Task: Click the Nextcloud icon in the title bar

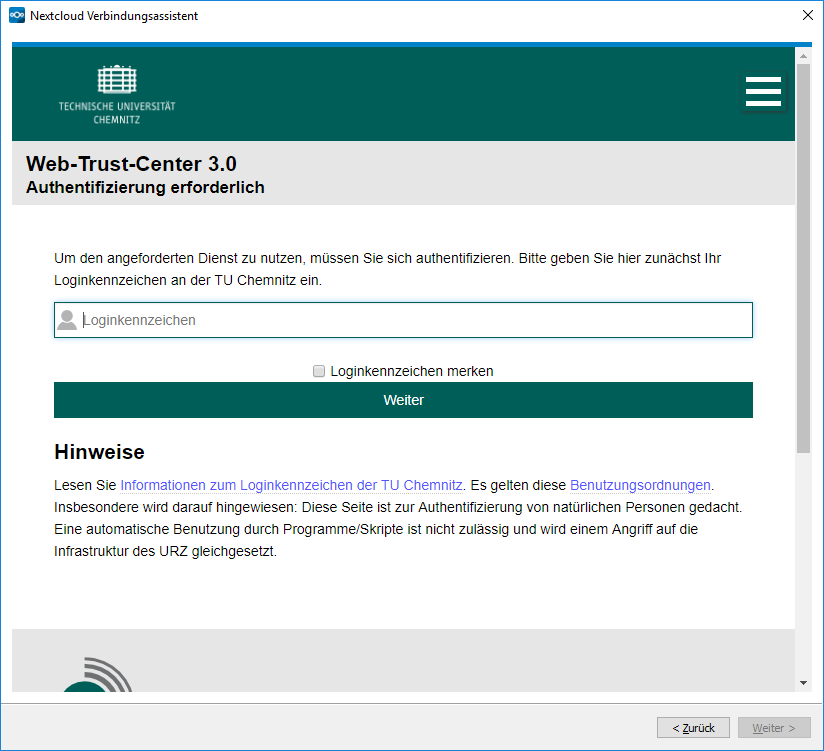Action: click(16, 16)
